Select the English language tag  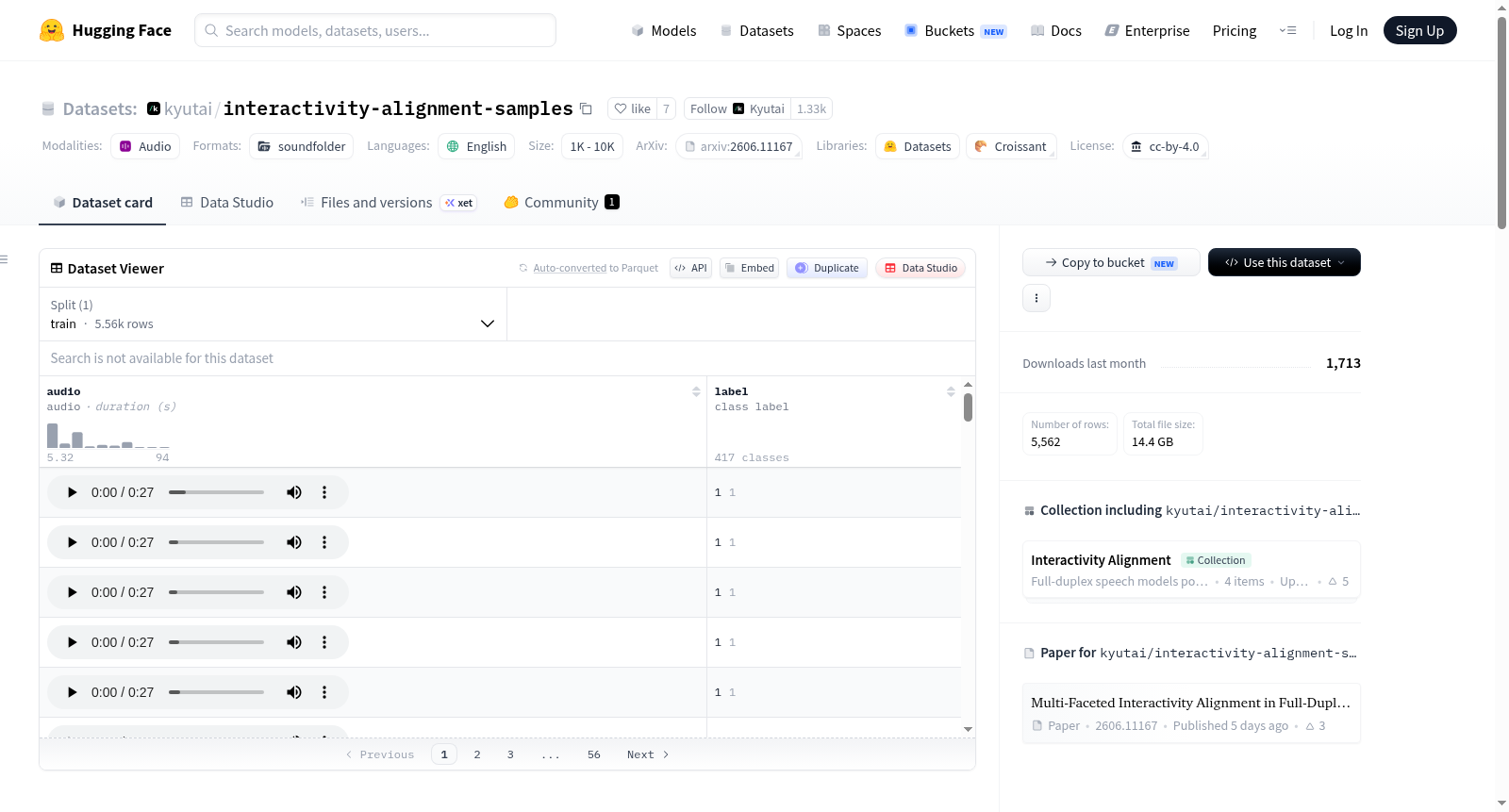point(476,146)
